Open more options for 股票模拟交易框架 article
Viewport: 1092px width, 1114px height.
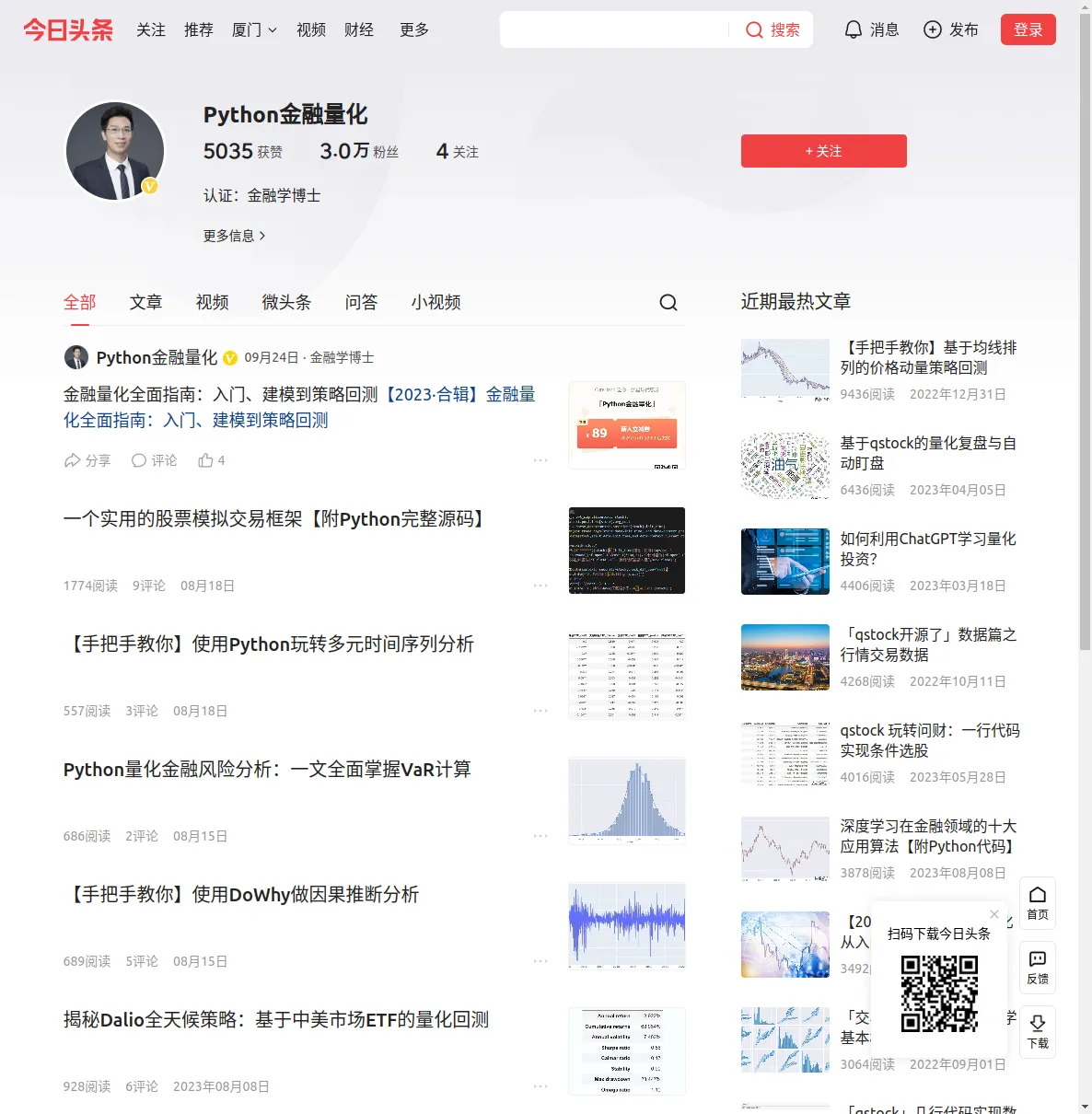540,586
